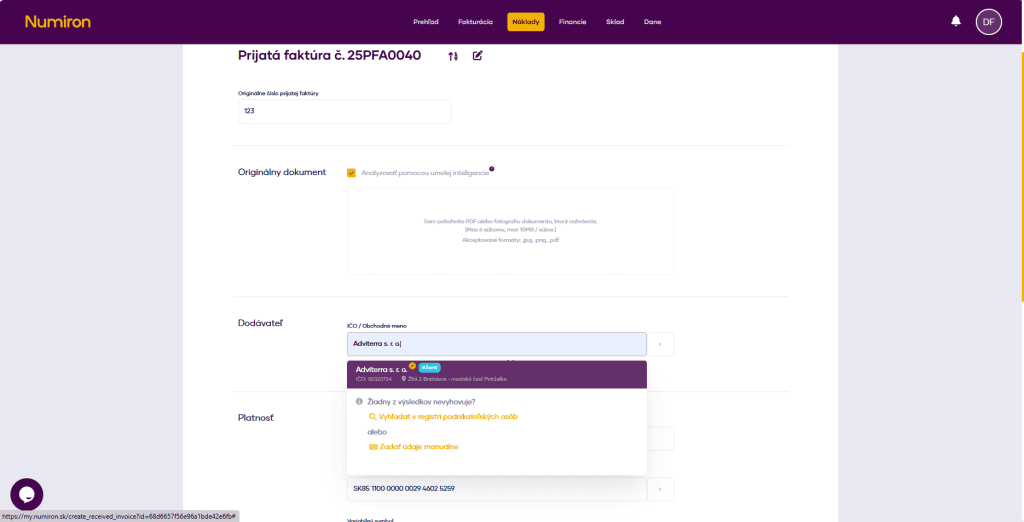Click the 'Zadať údaje manuálne' link
Viewport: 1024px width, 522px height.
(418, 446)
